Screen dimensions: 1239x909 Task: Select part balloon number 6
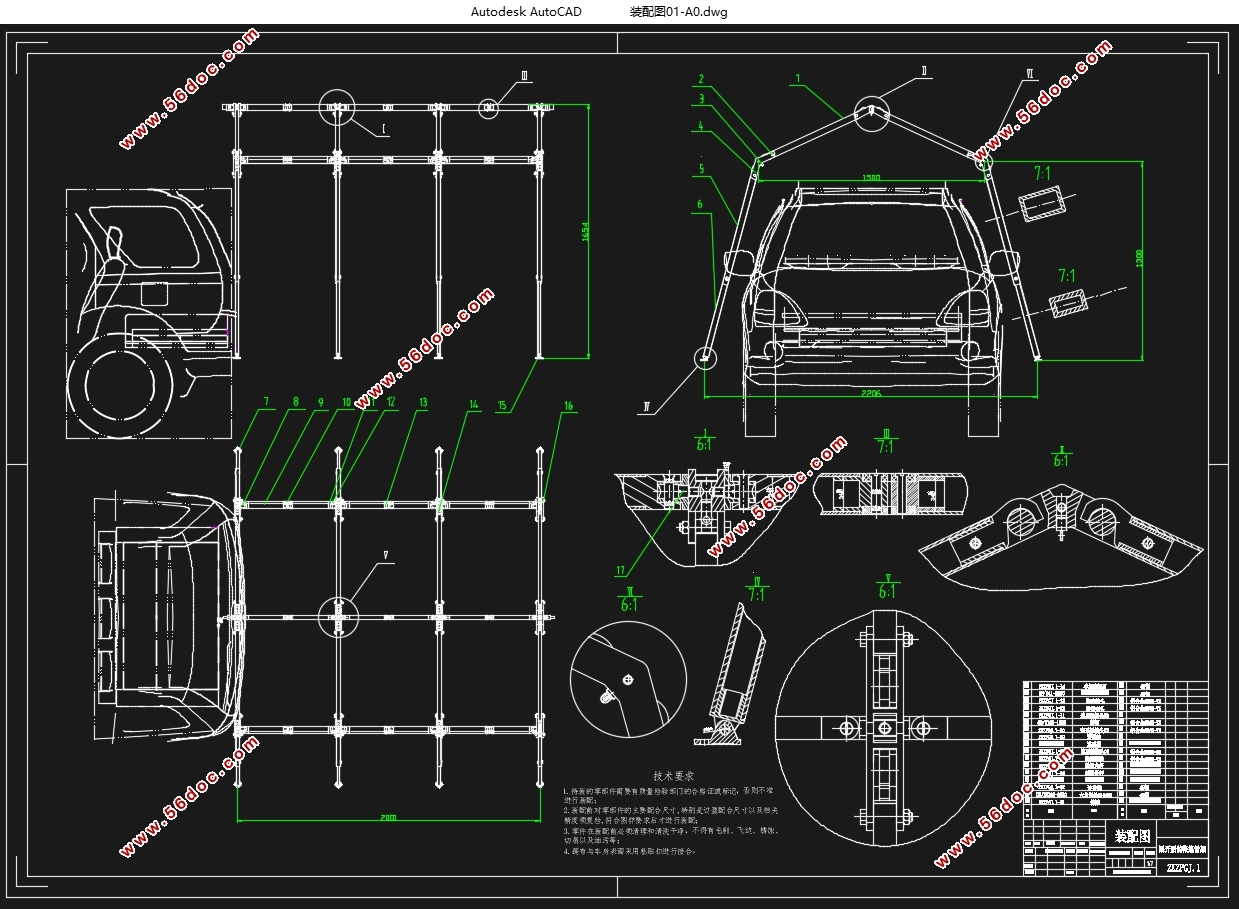click(700, 204)
